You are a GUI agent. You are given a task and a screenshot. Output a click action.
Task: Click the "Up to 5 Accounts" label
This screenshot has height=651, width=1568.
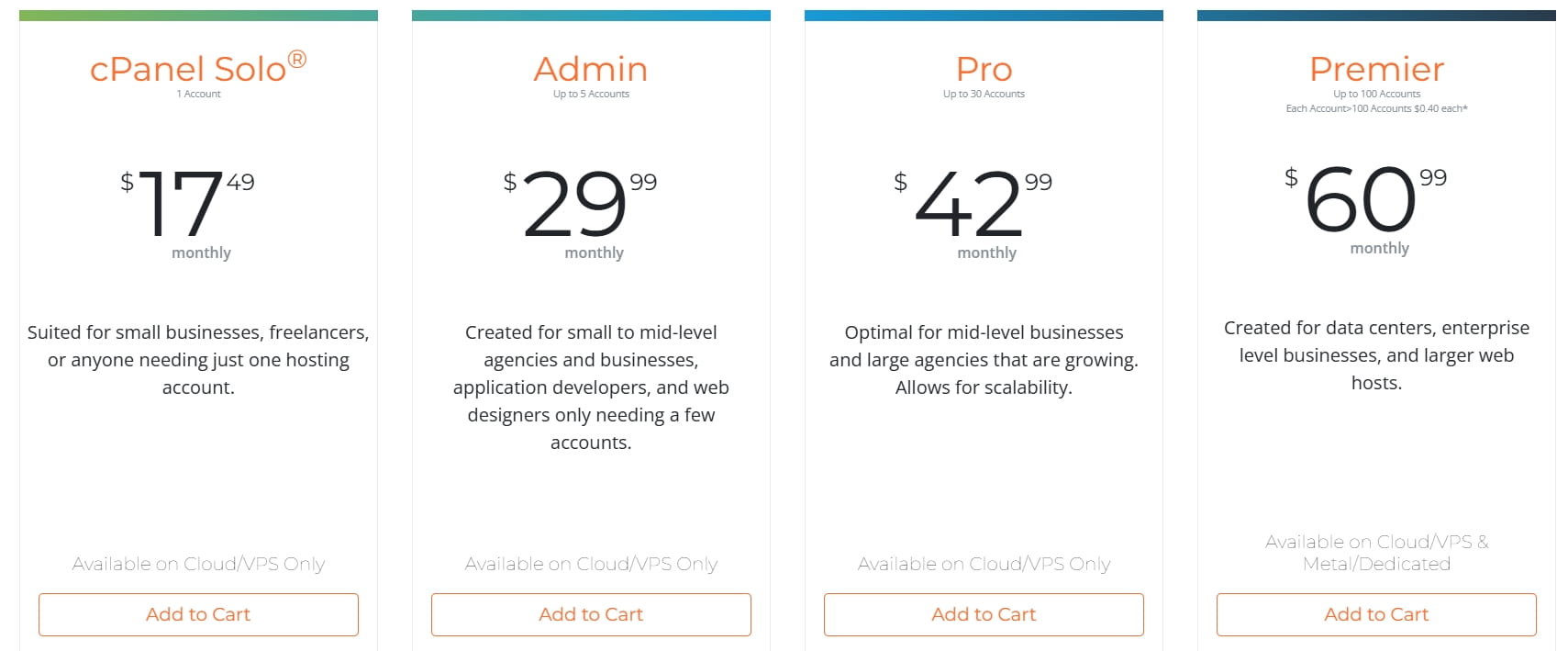[x=591, y=94]
